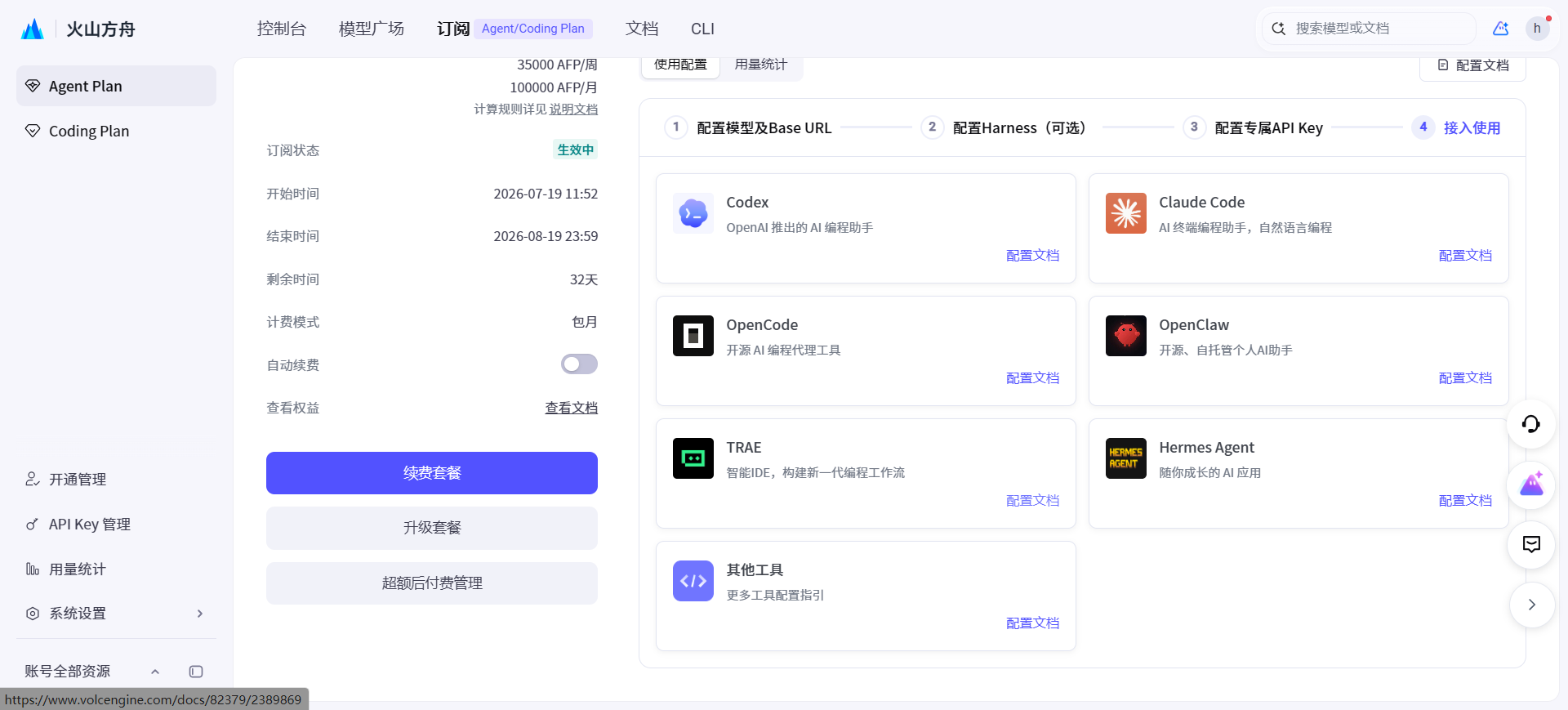Click the search magnifier icon

(x=1279, y=29)
